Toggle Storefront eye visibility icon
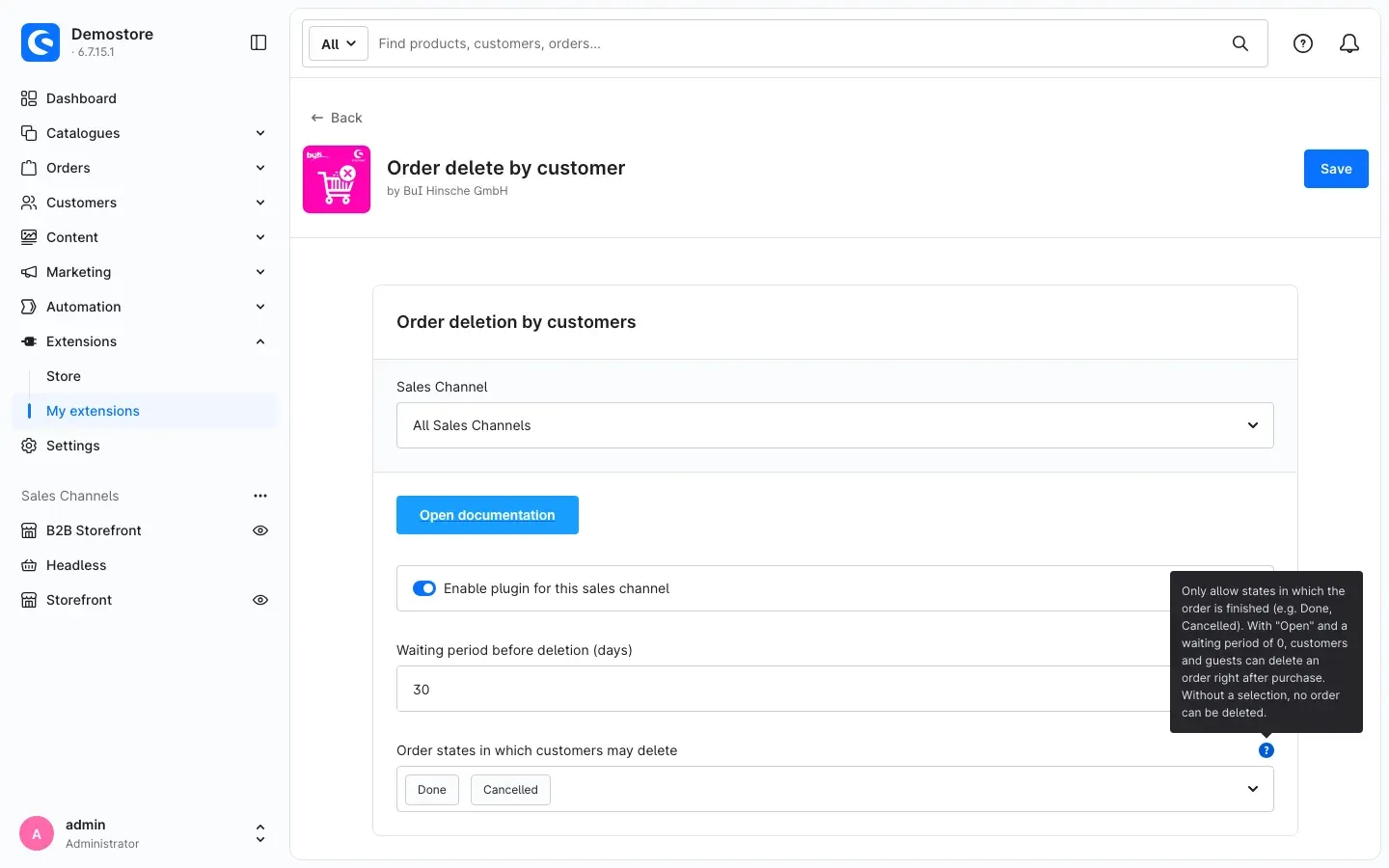Screen dimensions: 1389x868 click(x=260, y=600)
